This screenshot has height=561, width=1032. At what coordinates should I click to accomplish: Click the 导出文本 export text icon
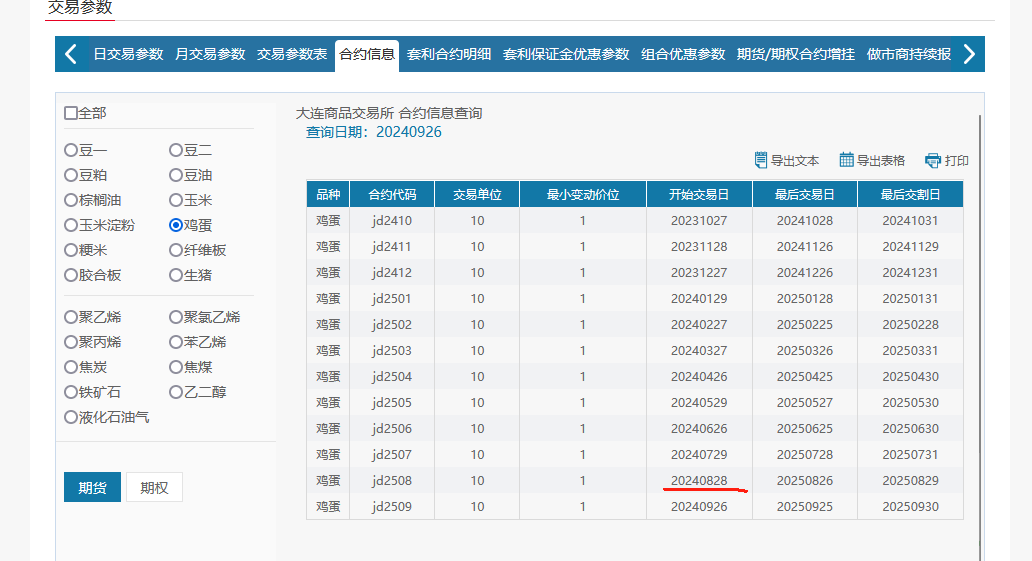(761, 160)
